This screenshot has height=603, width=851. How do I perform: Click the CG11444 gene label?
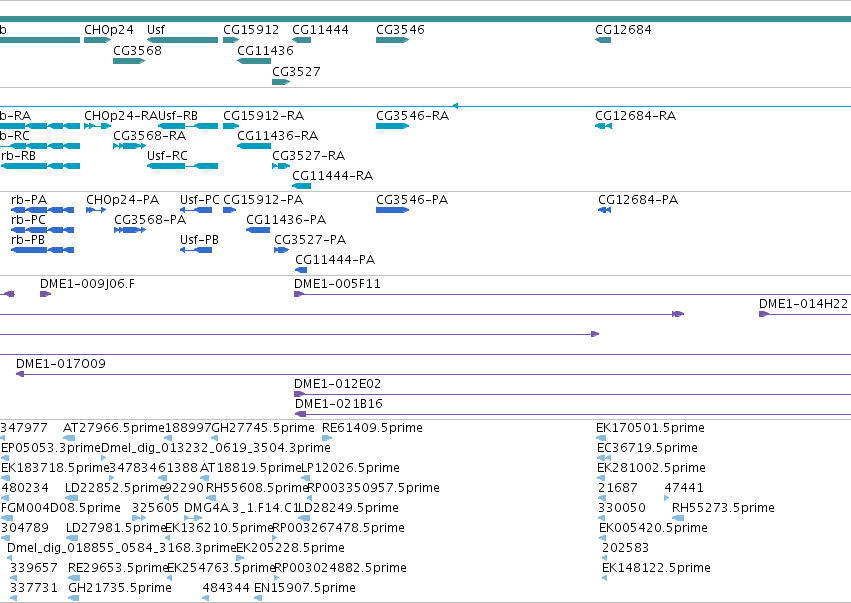click(320, 29)
